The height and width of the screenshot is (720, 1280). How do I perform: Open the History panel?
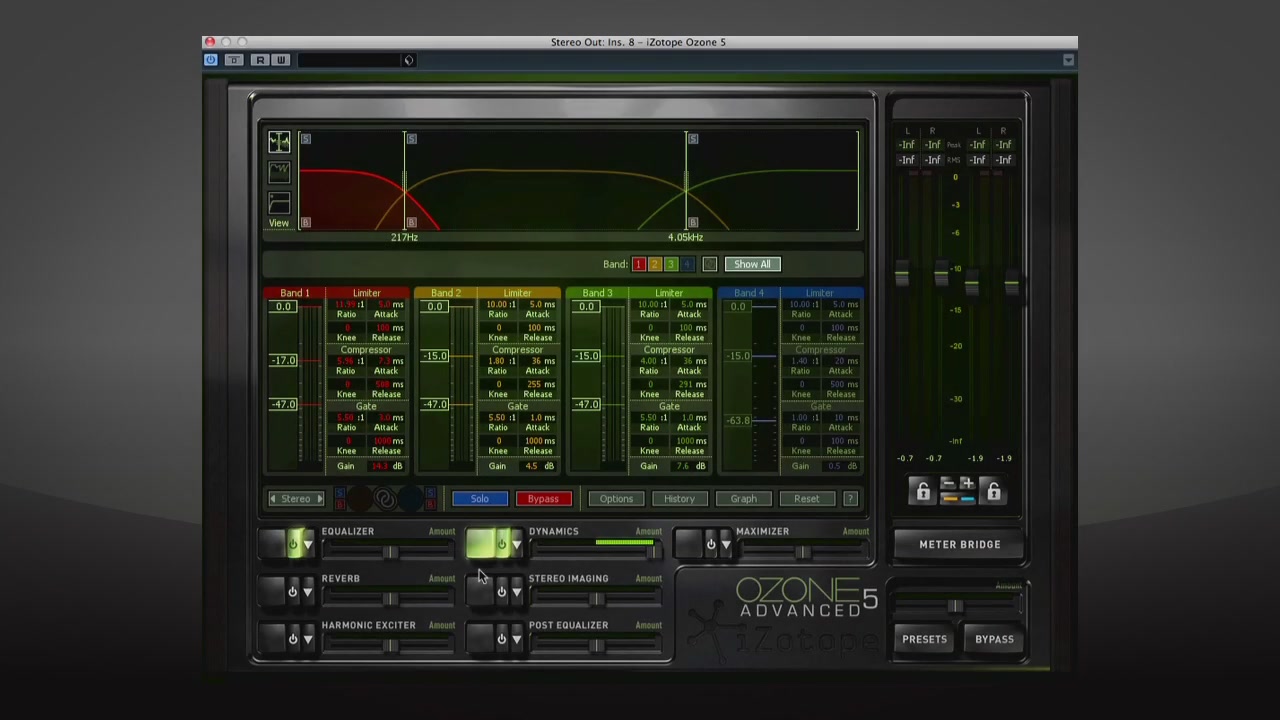point(679,498)
